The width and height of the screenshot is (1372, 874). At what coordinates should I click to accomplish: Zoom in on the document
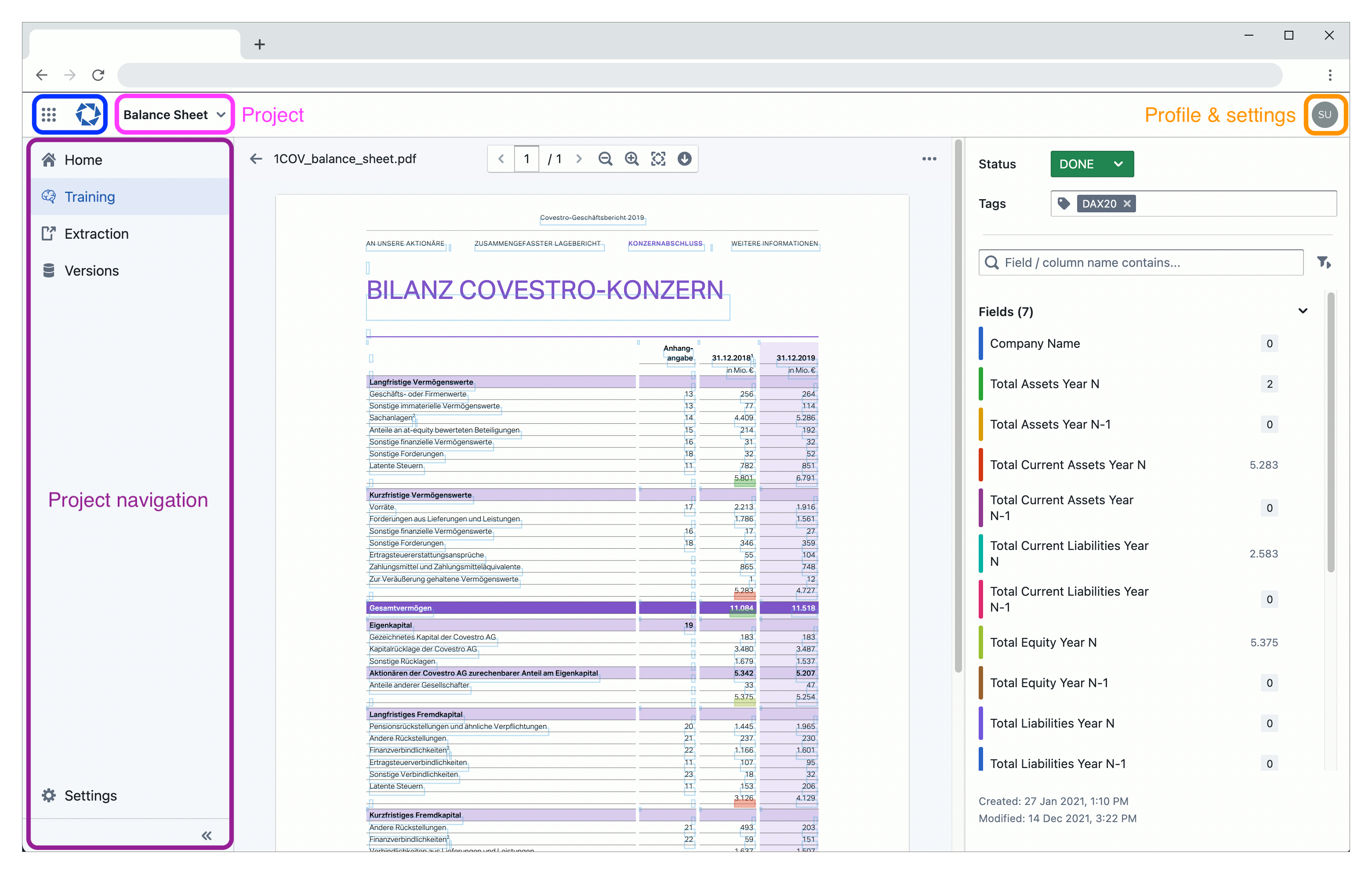point(632,159)
